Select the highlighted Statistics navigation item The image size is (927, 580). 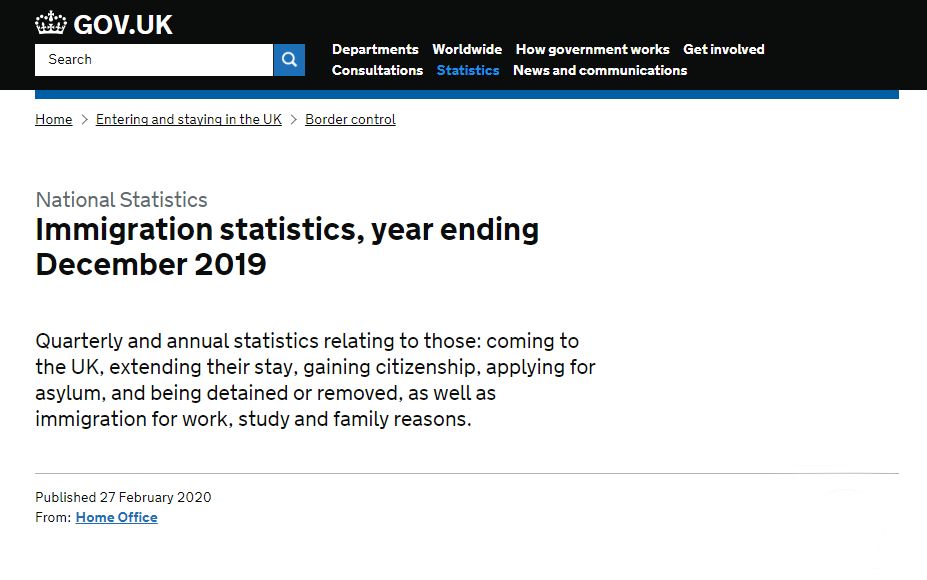tap(468, 70)
